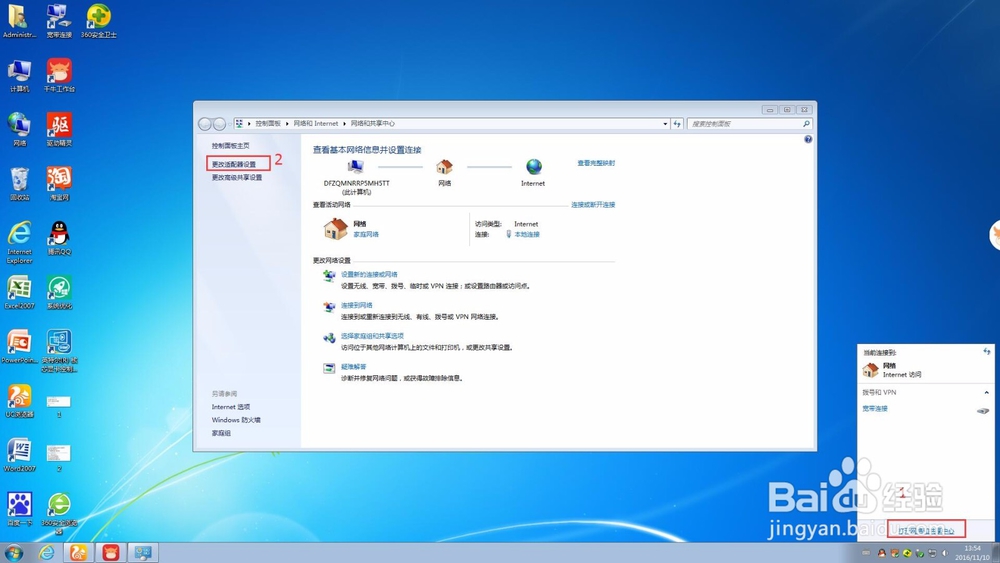Viewport: 1000px width, 563px height.
Task: Click the computer icon in network map
Action: (x=356, y=167)
